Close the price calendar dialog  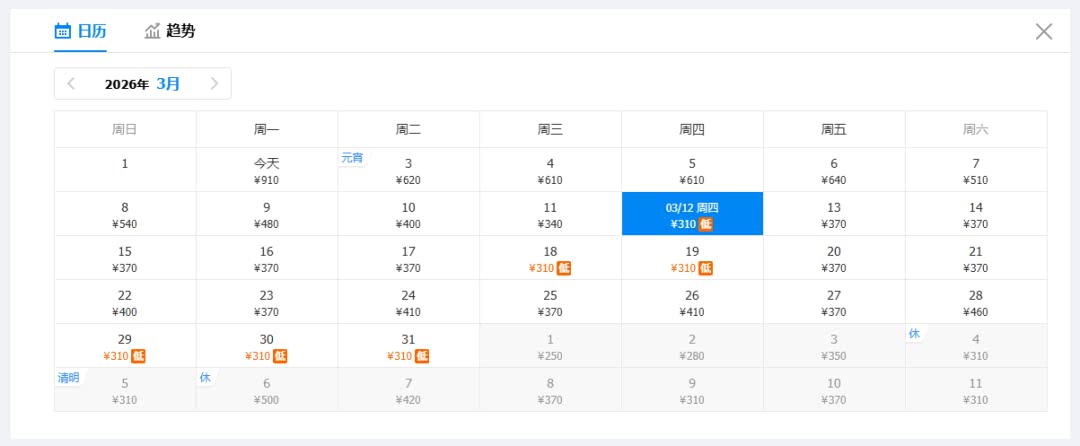click(1044, 31)
